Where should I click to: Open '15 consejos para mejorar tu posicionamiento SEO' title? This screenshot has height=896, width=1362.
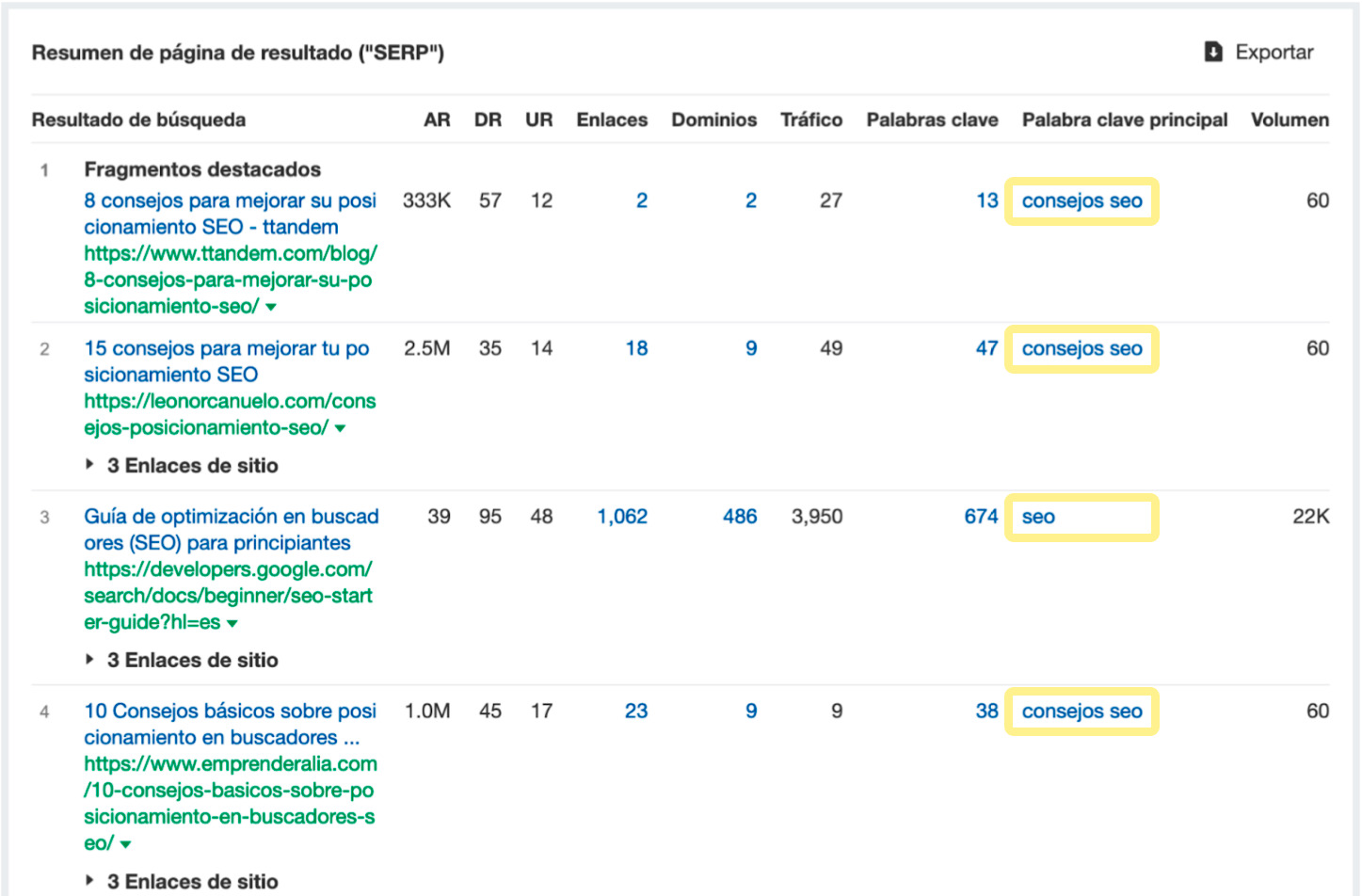tap(227, 361)
